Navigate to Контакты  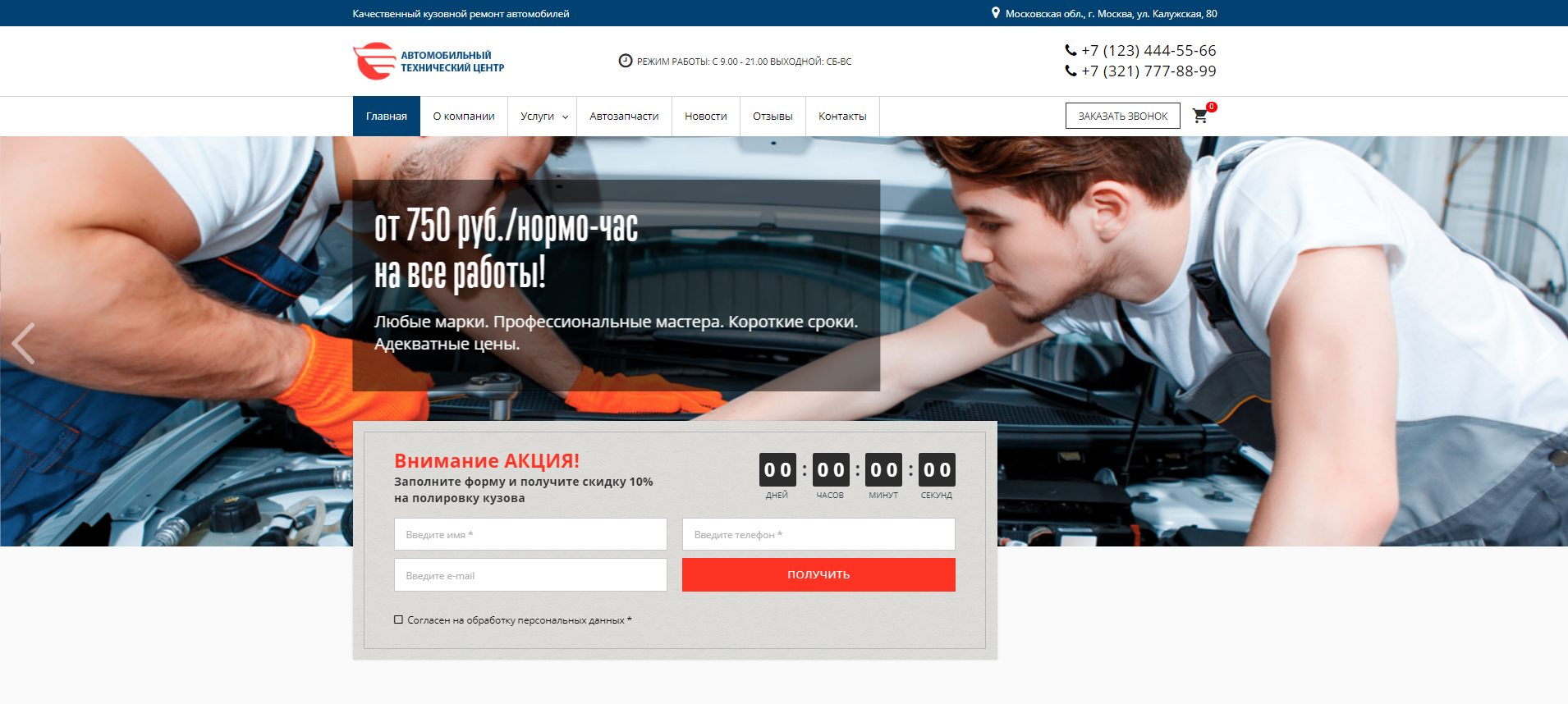point(842,117)
